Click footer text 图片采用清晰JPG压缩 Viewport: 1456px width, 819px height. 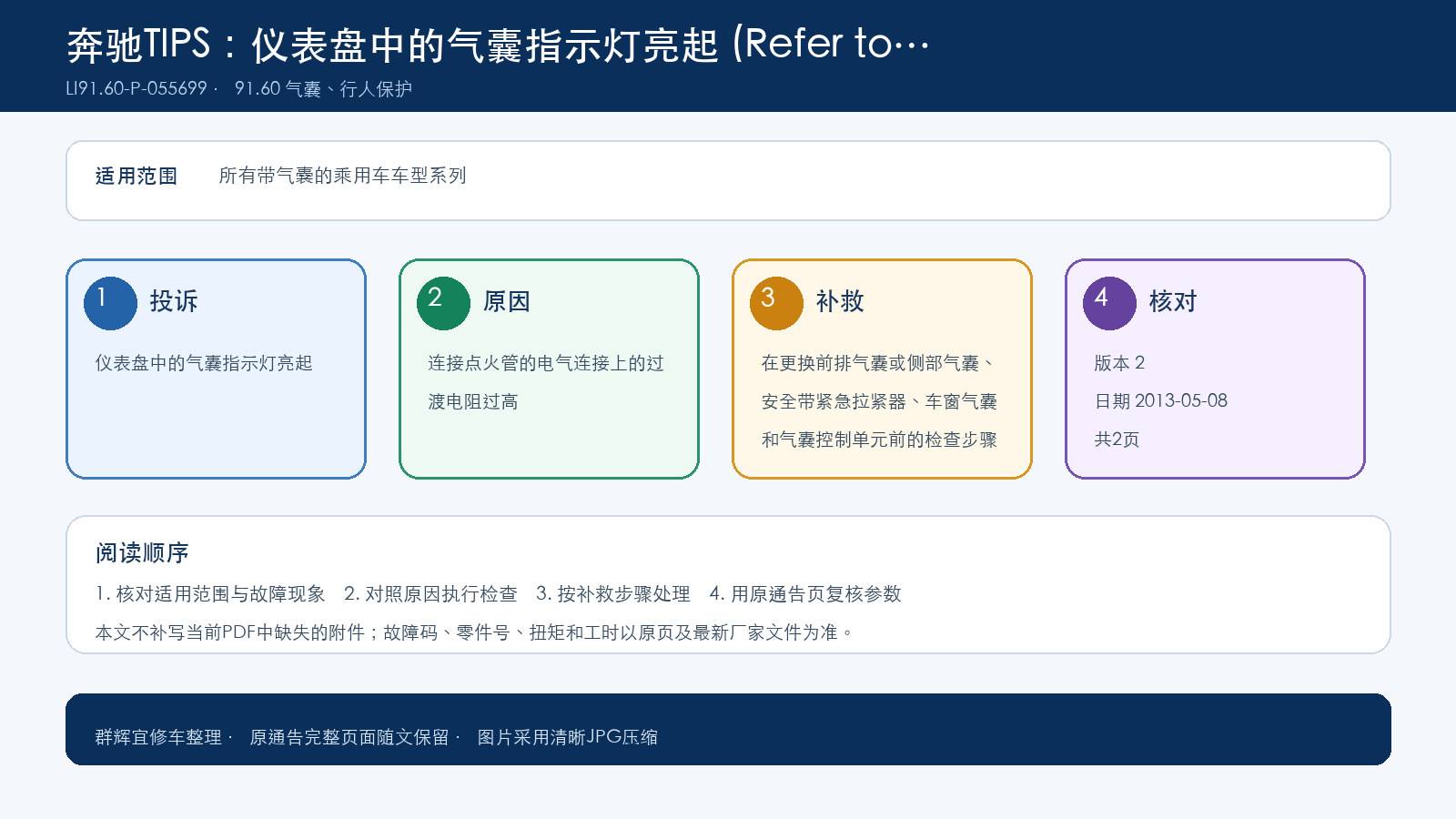[568, 737]
